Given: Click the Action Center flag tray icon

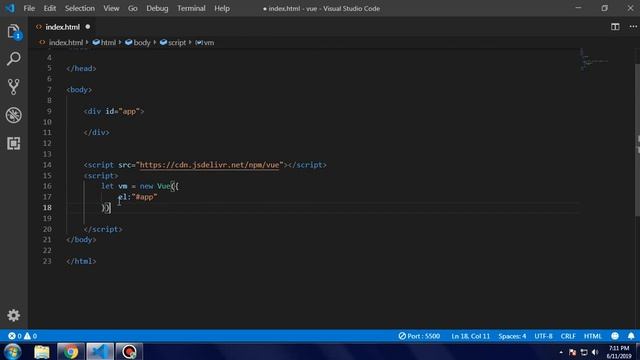Looking at the screenshot, I should tap(573, 352).
